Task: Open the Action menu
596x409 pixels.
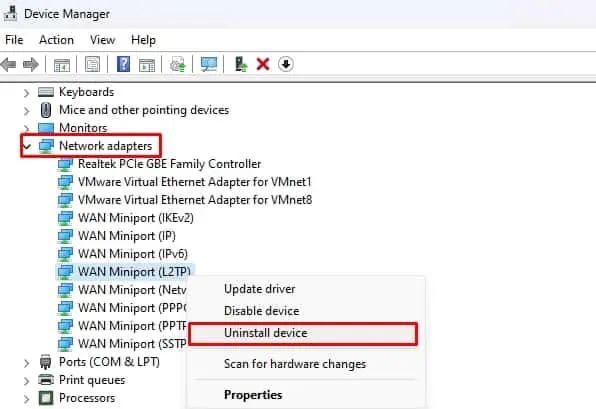Action: tap(56, 40)
